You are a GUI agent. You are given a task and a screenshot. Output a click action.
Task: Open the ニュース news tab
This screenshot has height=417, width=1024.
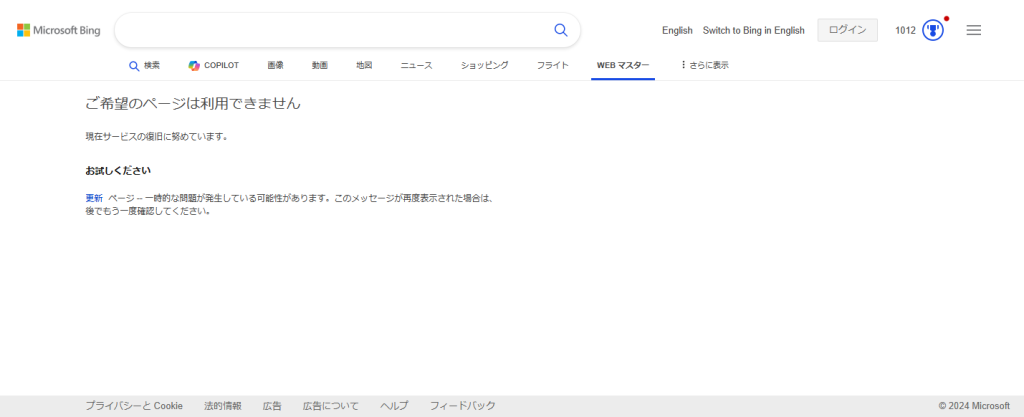pos(417,65)
